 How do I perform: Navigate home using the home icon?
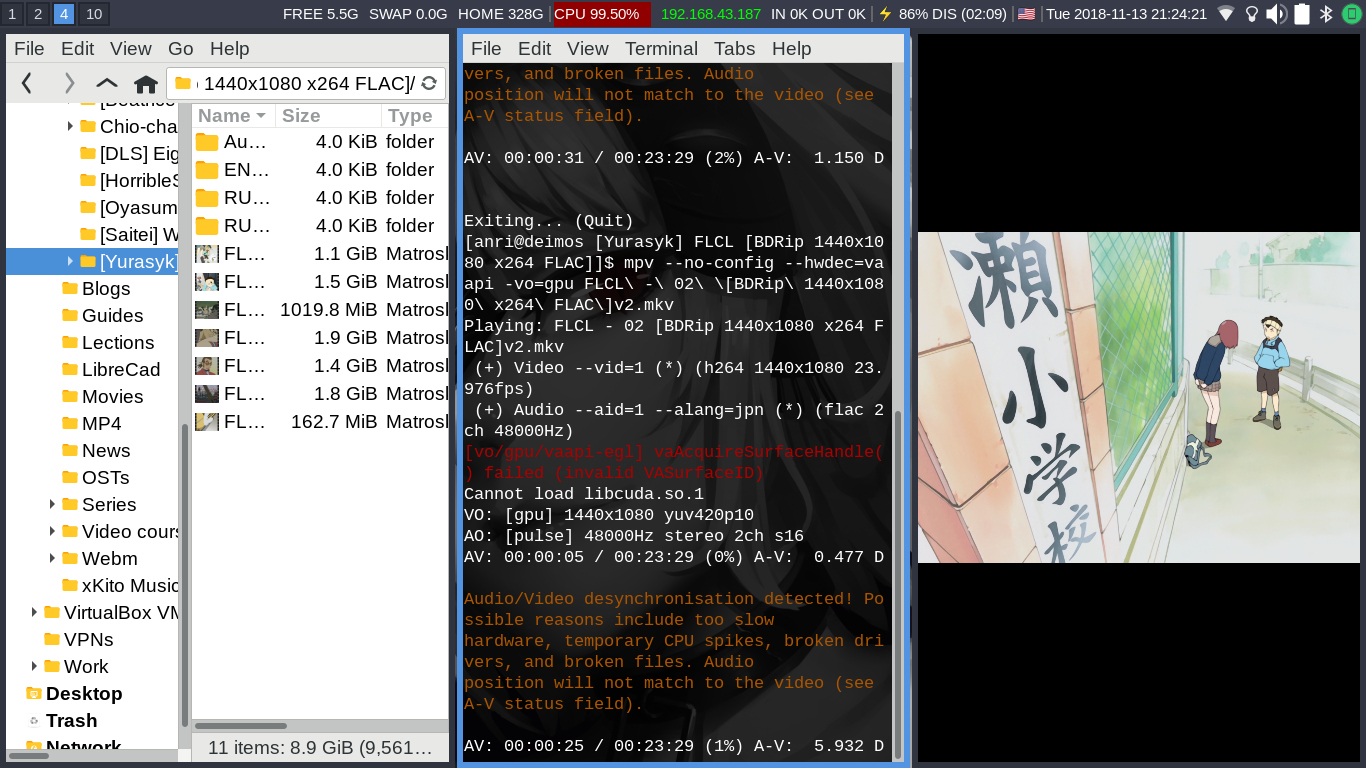146,83
